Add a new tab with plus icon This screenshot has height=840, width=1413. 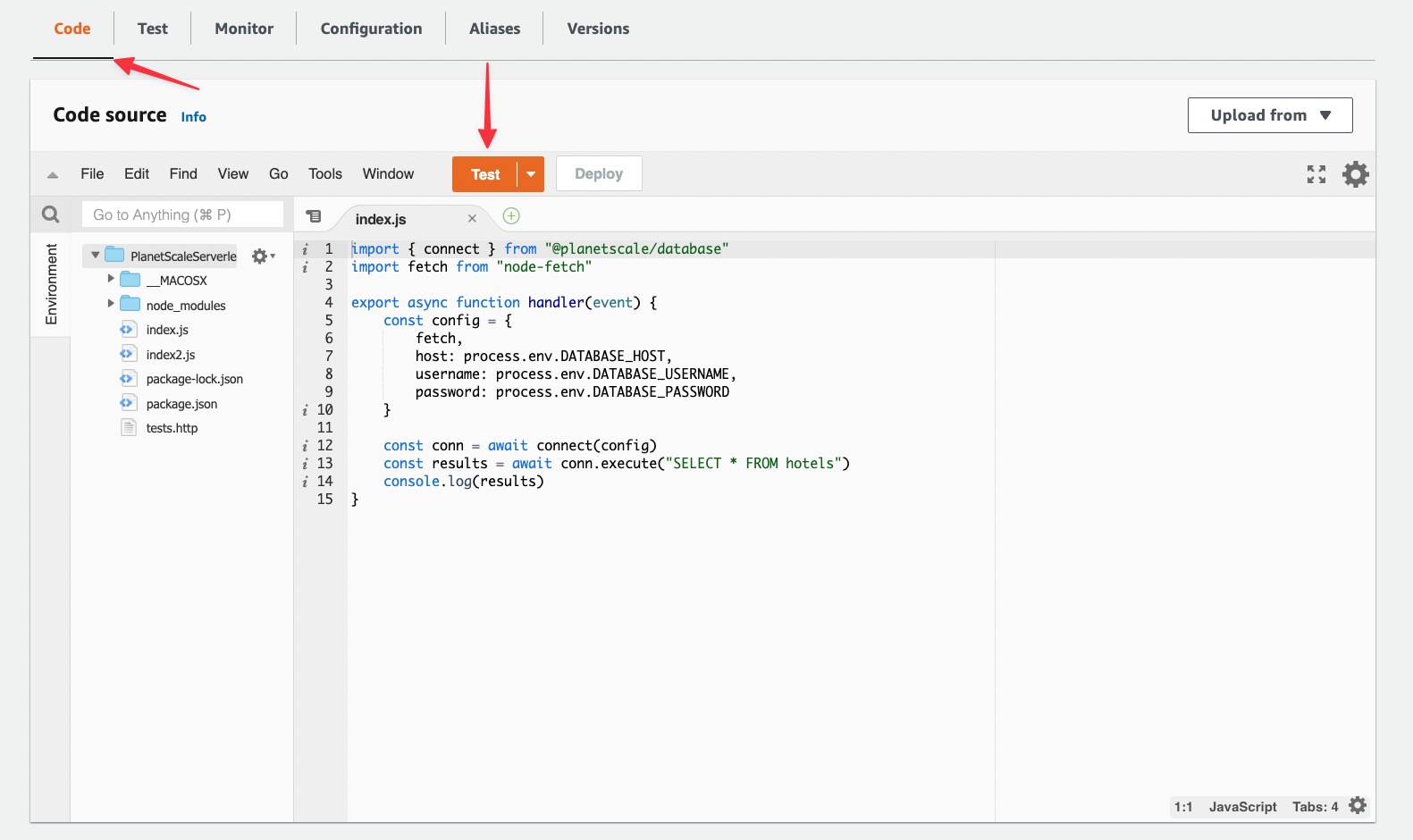pos(511,215)
